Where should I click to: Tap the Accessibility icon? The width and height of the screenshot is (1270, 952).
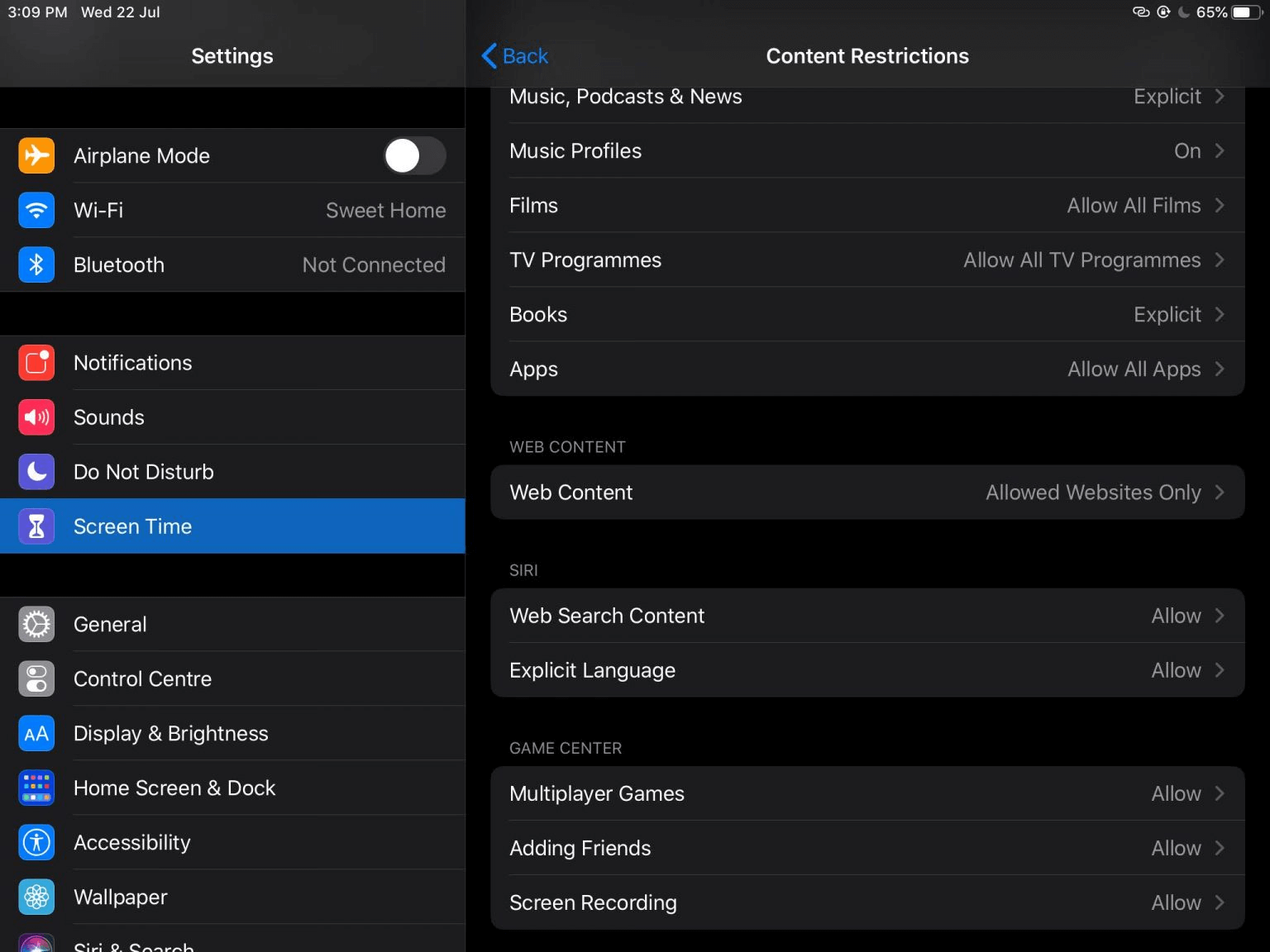point(36,842)
